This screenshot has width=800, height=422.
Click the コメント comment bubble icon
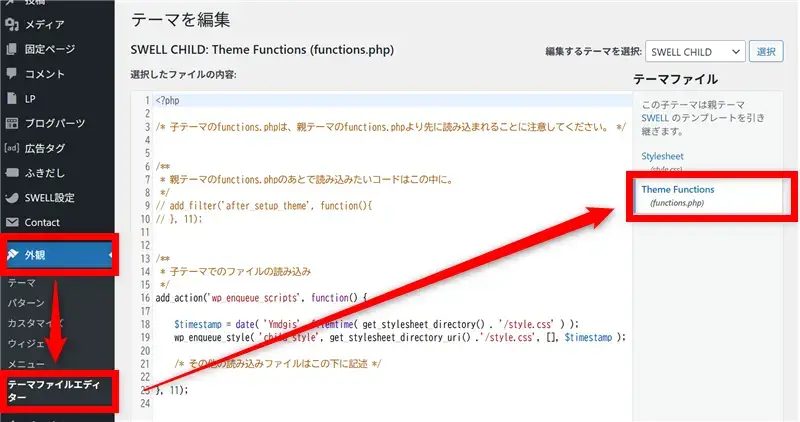(x=12, y=73)
